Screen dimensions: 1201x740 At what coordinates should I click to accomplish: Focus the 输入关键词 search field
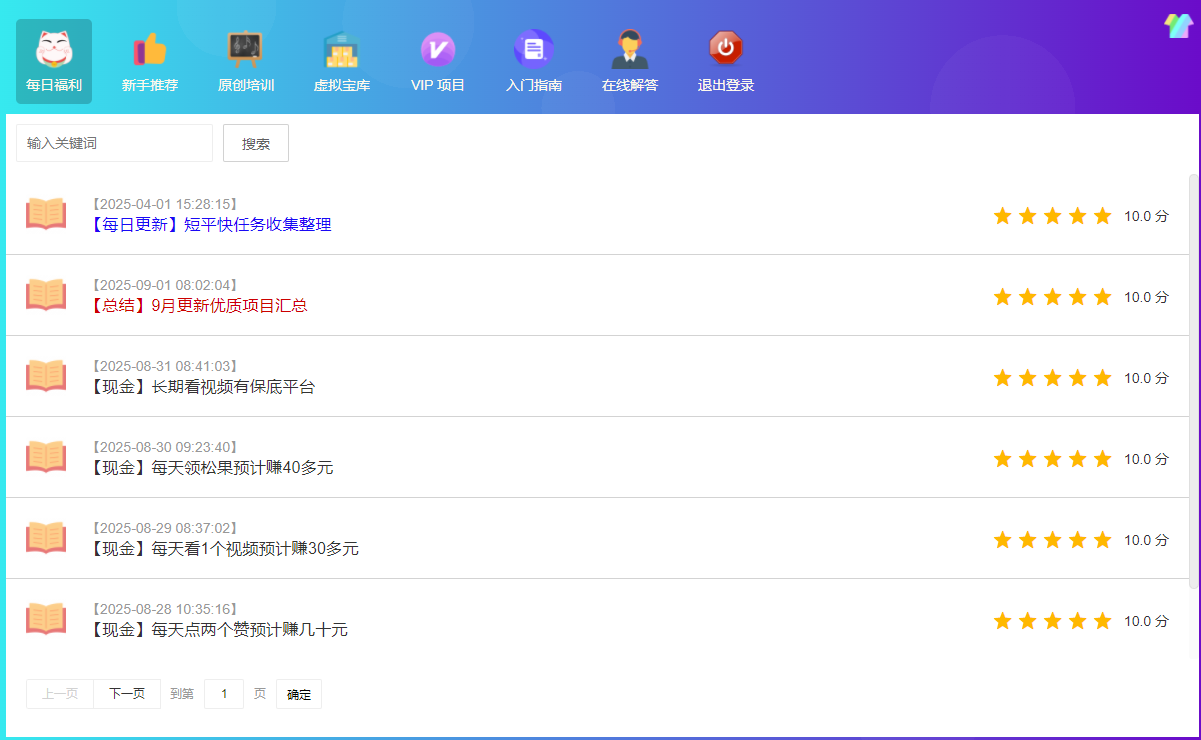pos(114,143)
